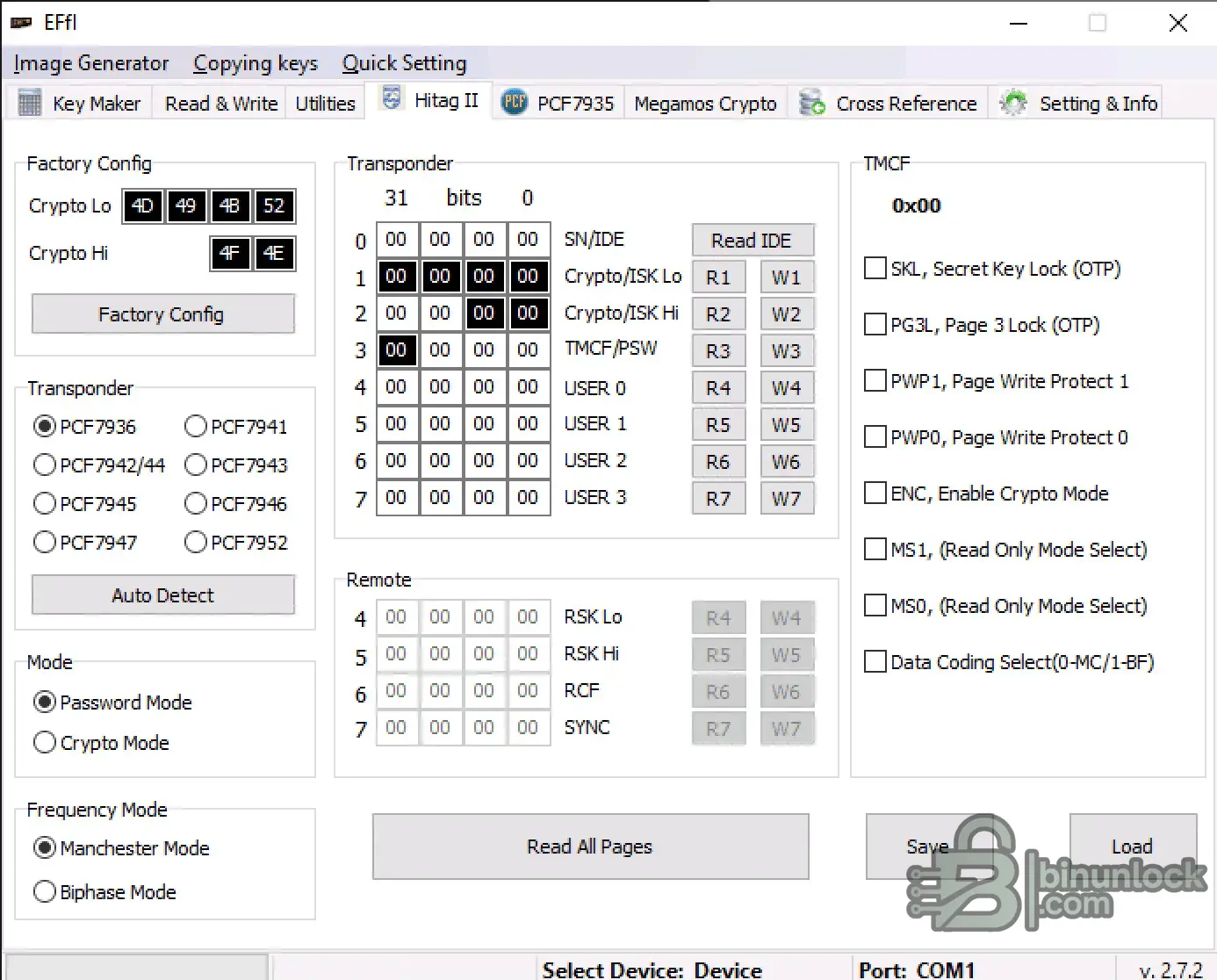Click the Load button
The height and width of the screenshot is (980, 1217).
1133,847
